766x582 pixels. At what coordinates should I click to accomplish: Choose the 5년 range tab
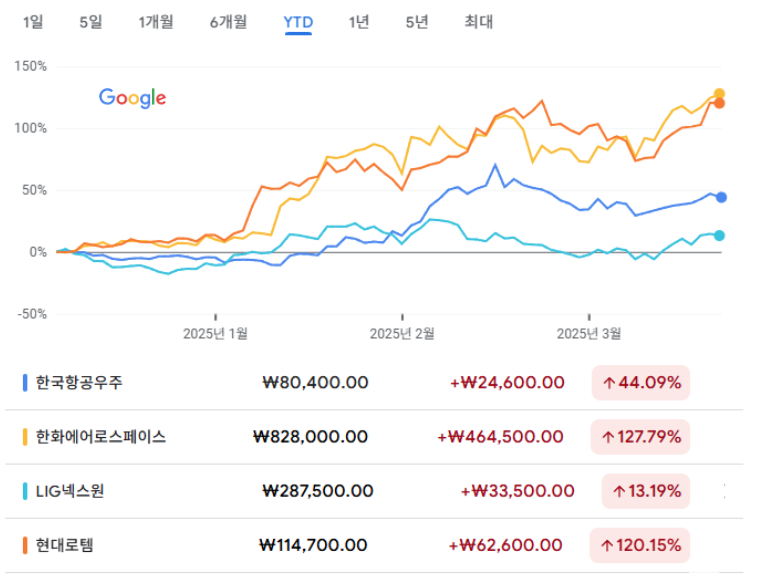[x=417, y=22]
